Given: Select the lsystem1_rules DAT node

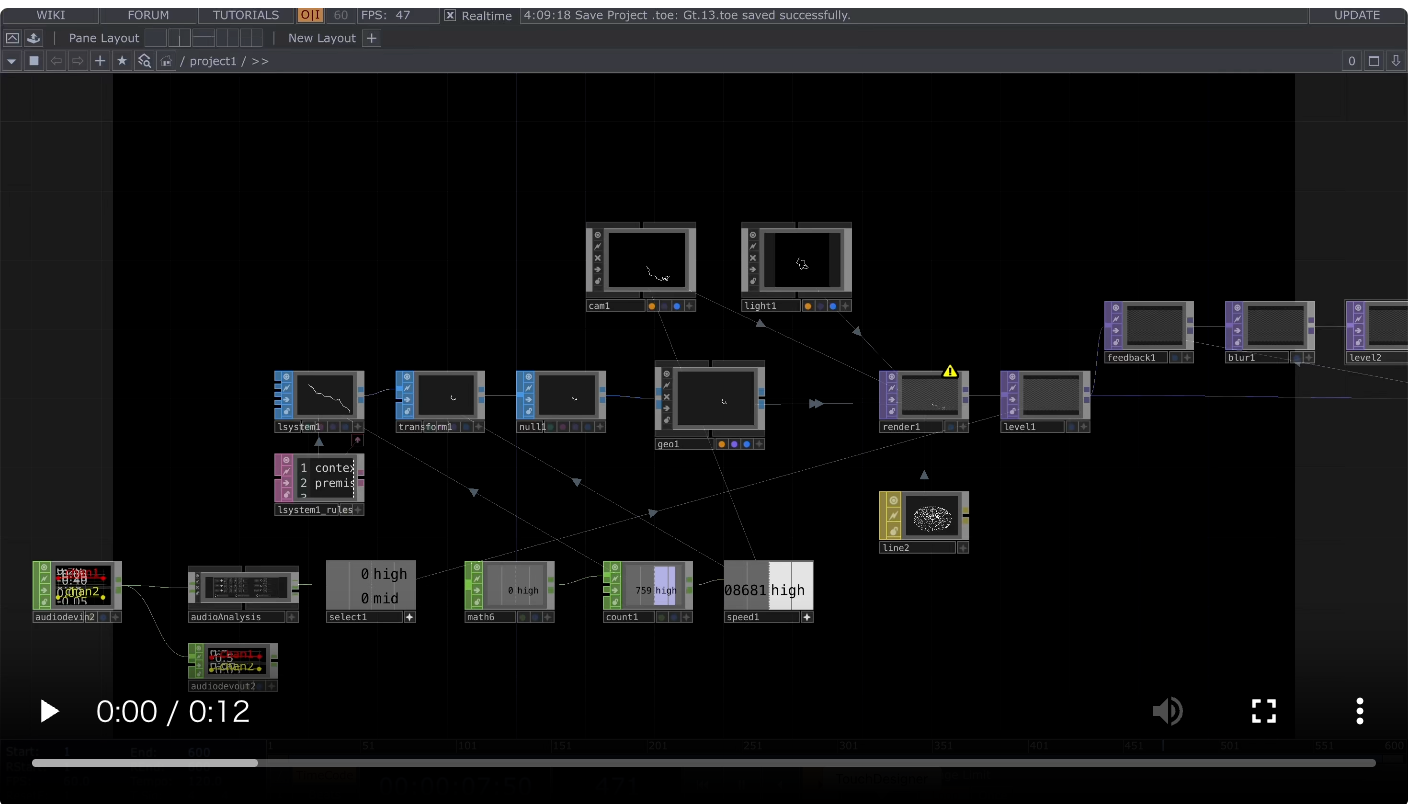Looking at the screenshot, I should pos(319,484).
